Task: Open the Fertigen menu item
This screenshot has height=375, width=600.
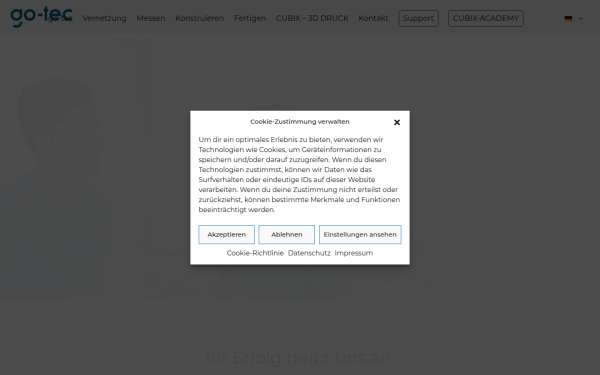Action: point(250,18)
